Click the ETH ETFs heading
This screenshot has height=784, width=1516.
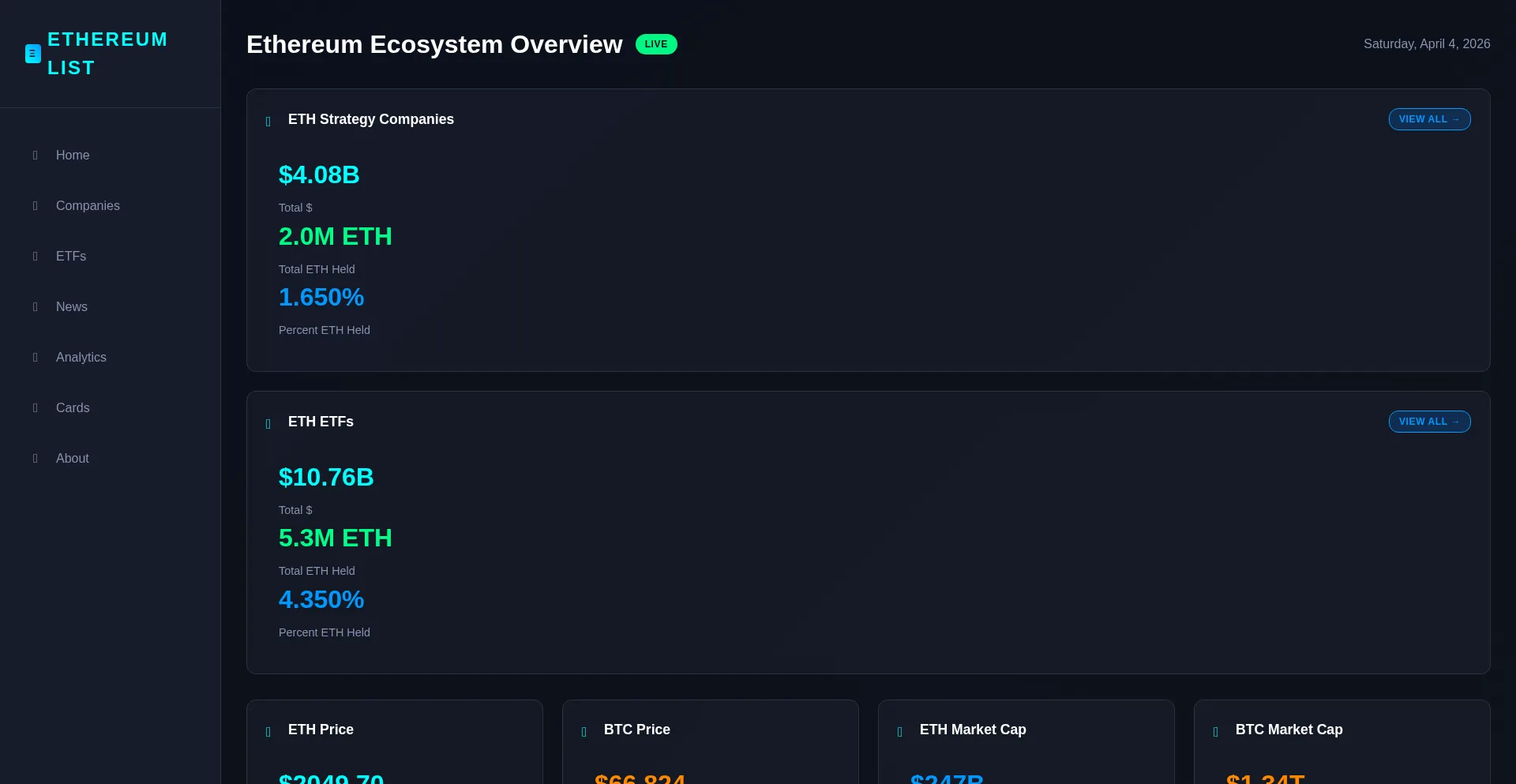[x=321, y=422]
